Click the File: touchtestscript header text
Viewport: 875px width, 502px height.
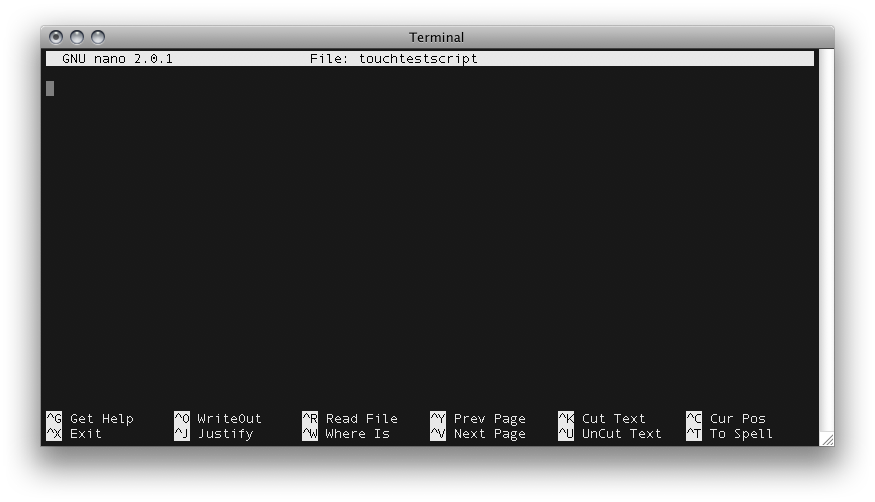pyautogui.click(x=393, y=59)
